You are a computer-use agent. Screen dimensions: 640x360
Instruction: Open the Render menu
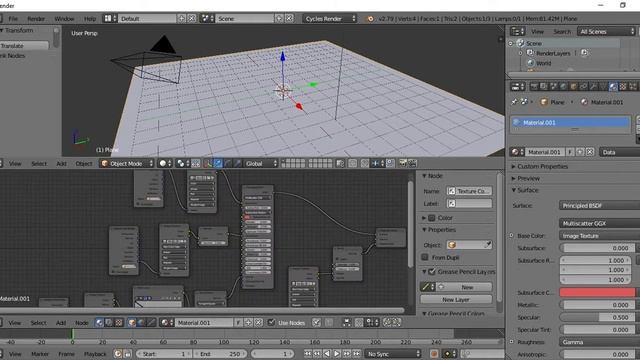(36, 18)
